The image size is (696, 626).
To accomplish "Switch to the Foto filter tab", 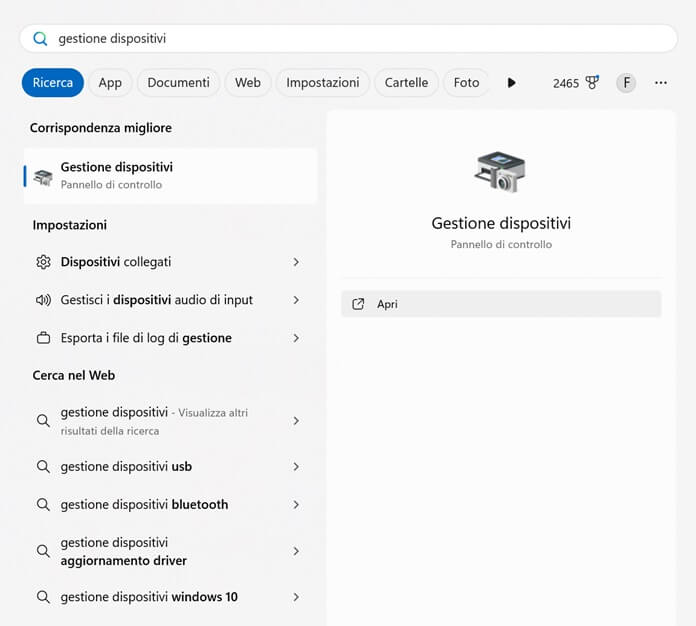I will (466, 83).
